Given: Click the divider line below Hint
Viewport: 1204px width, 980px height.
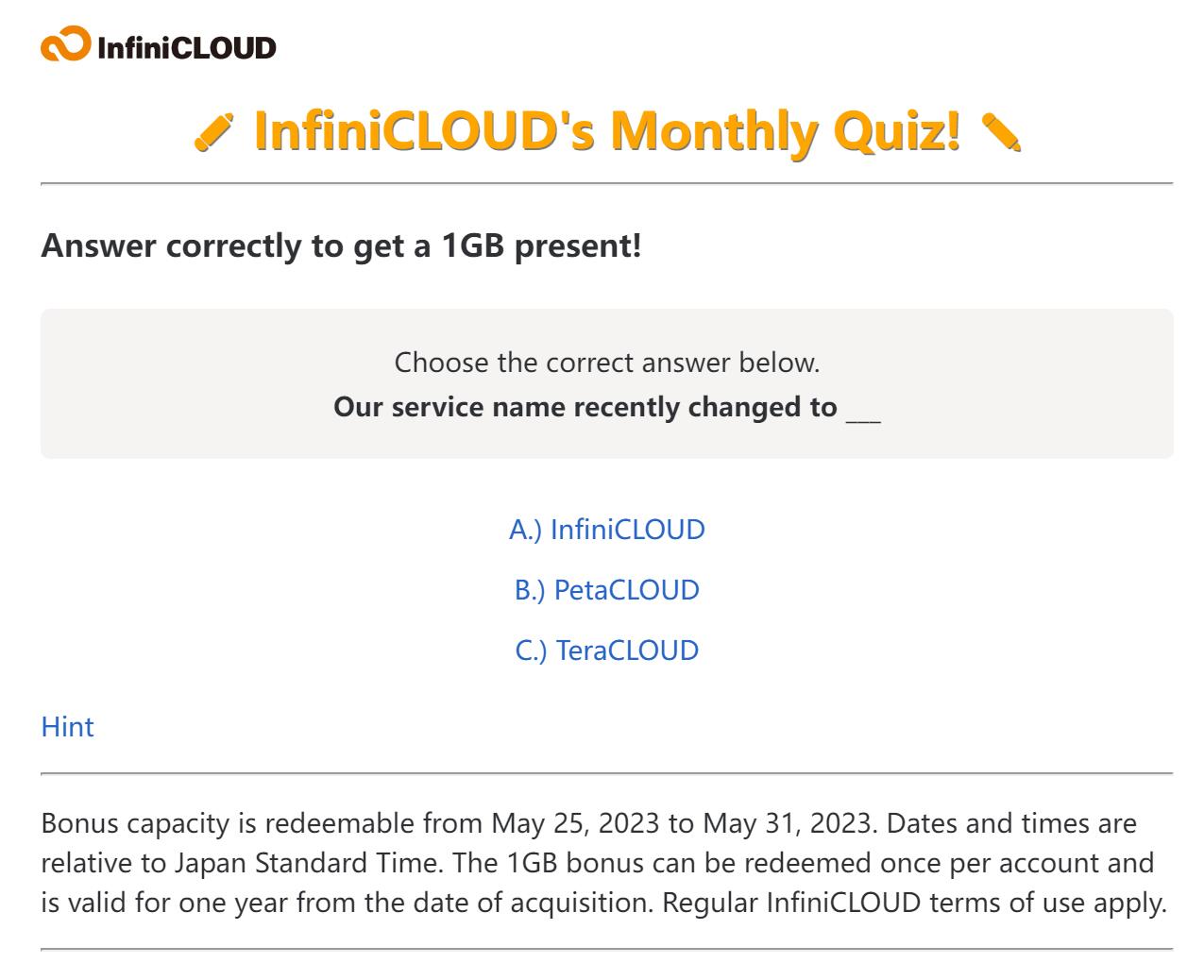Looking at the screenshot, I should [x=606, y=773].
